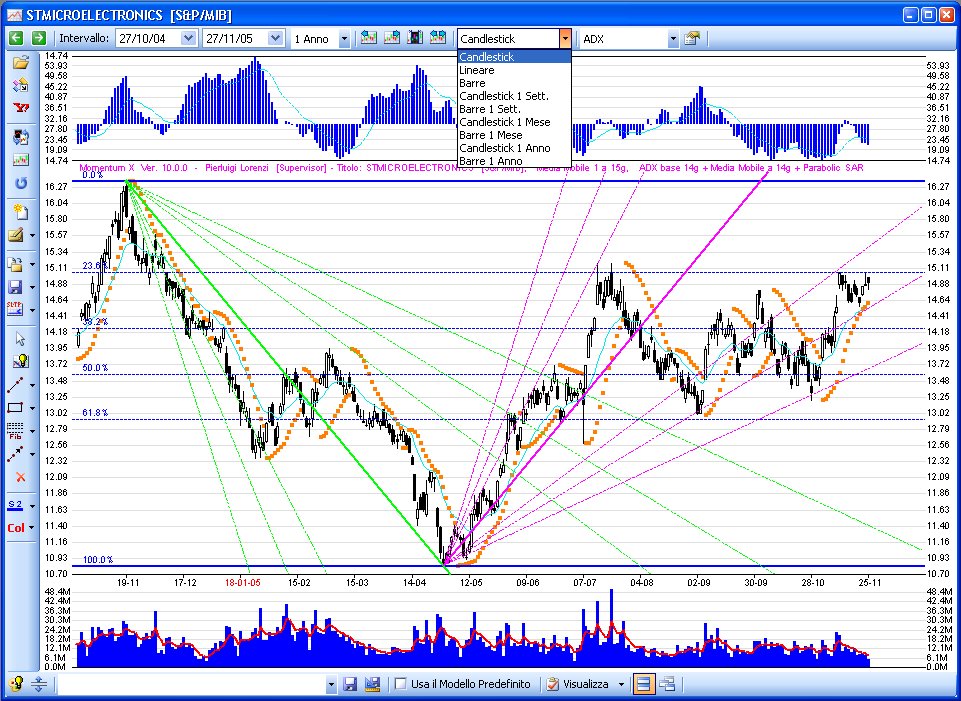
Task: Click the lightbulb icon in bottom toolbar
Action: 16,684
